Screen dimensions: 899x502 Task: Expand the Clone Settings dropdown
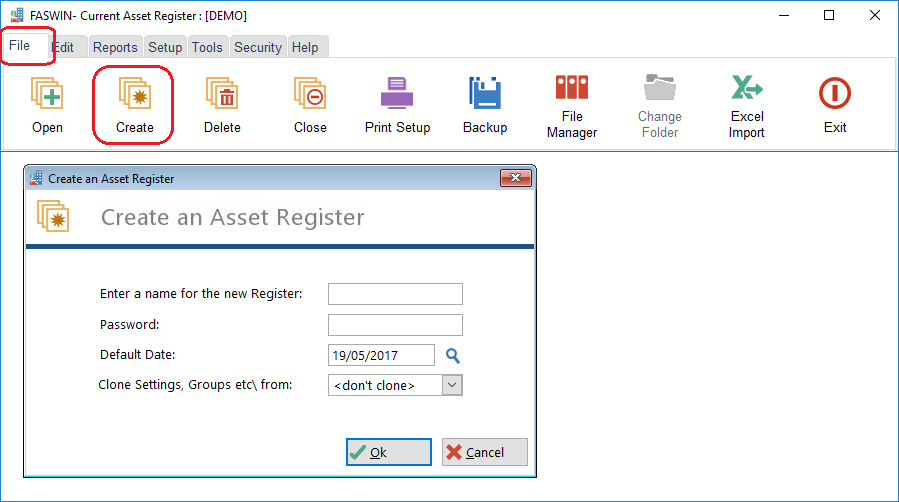[452, 385]
